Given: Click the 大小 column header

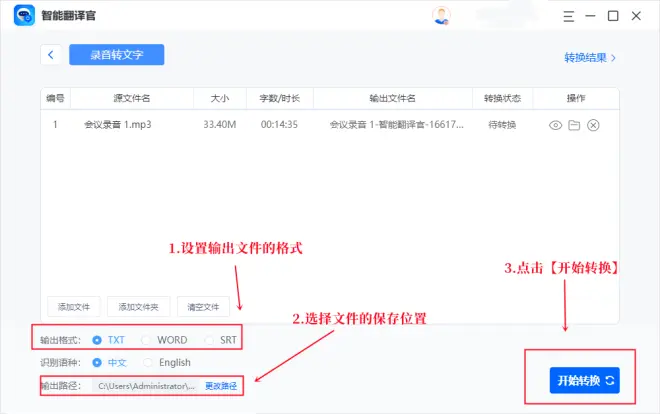Looking at the screenshot, I should [x=220, y=98].
